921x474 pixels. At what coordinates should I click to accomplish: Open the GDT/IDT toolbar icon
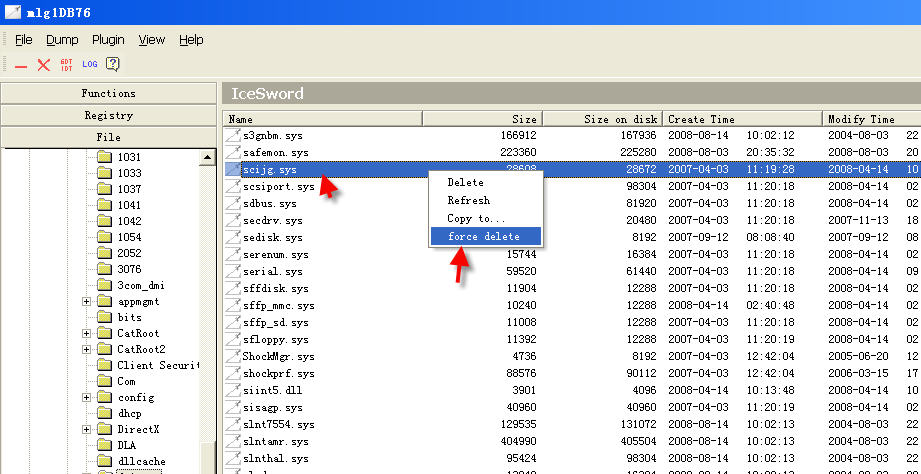pos(66,65)
